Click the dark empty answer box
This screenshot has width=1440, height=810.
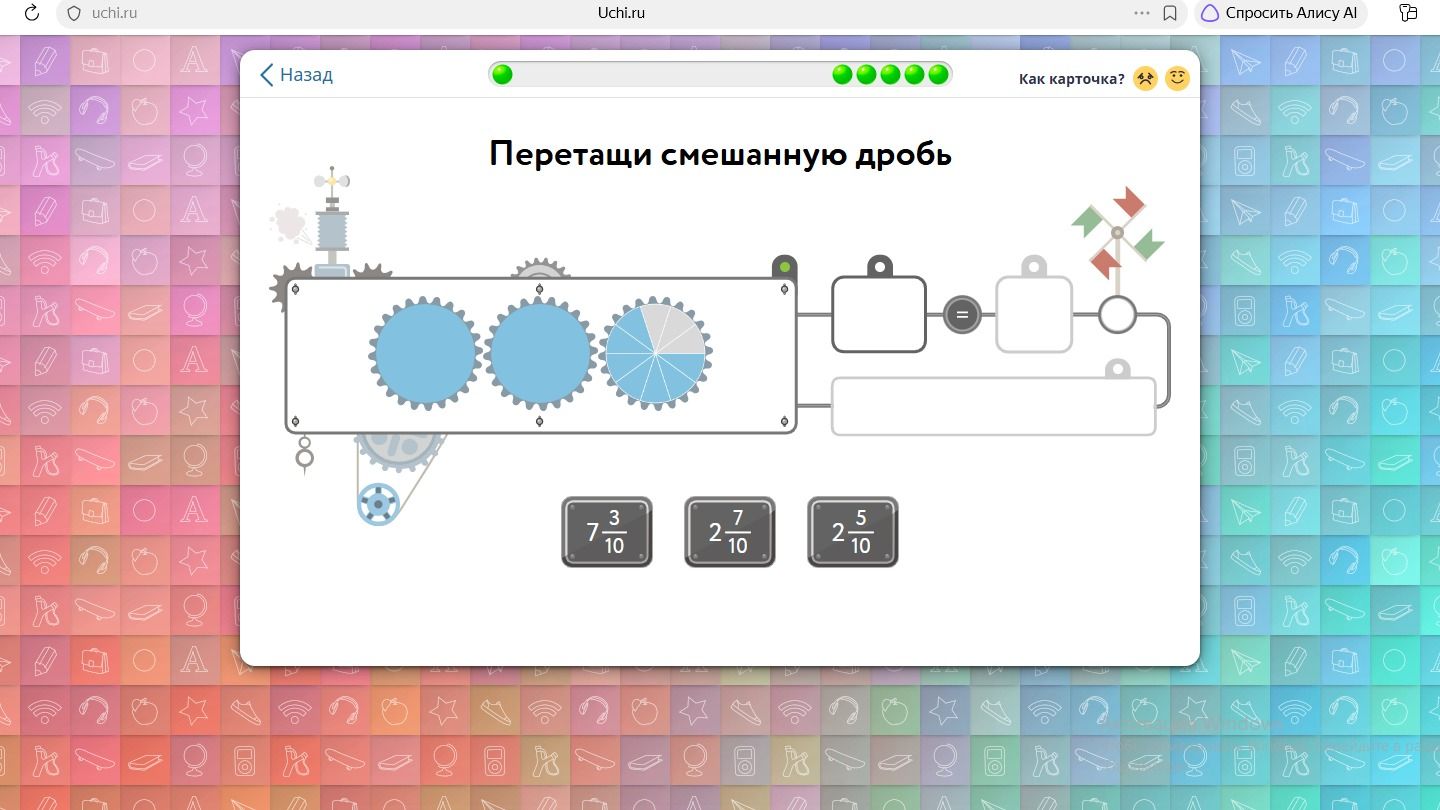tap(879, 314)
